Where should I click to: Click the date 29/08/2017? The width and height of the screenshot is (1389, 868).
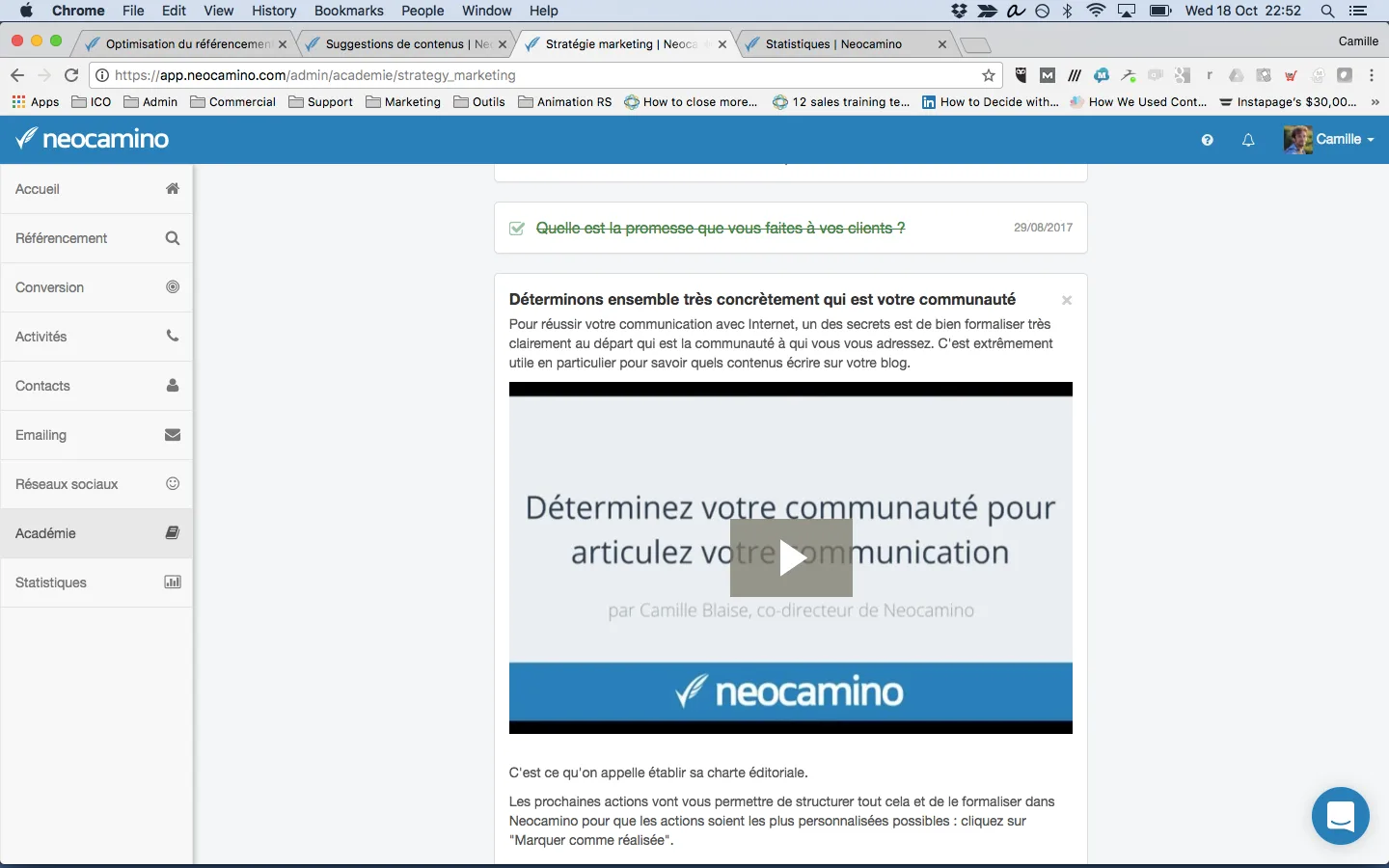pos(1043,228)
